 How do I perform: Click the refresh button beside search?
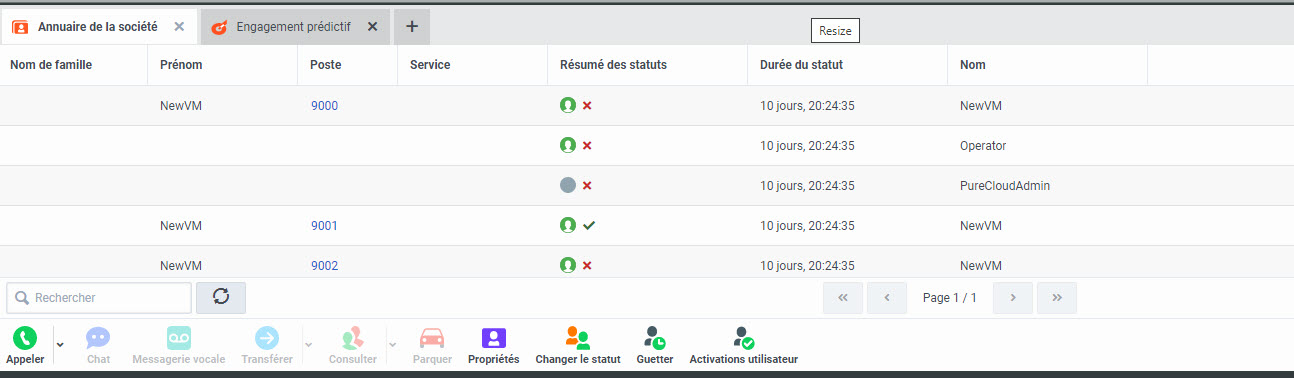coord(221,297)
